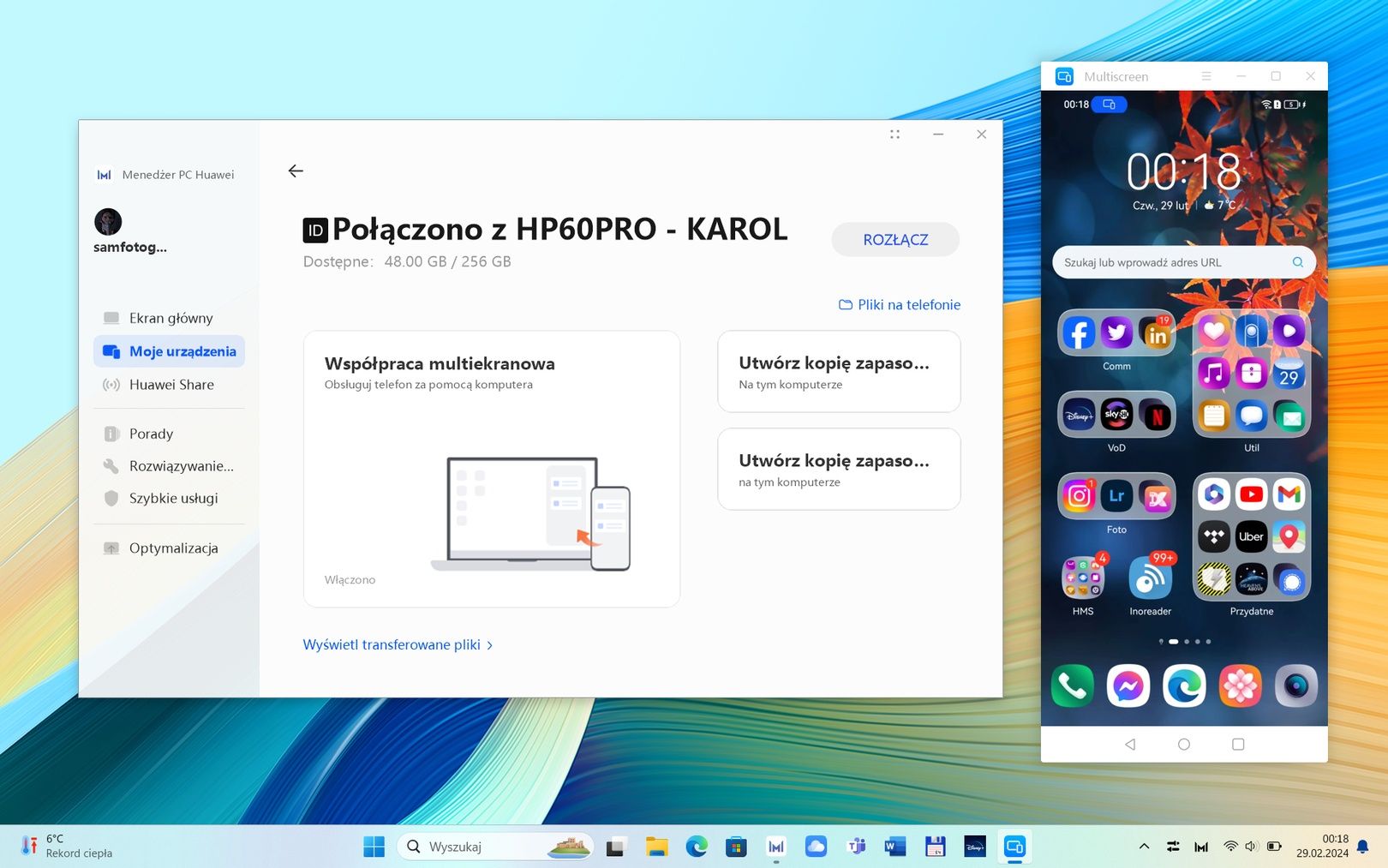Tap the phone's Home navigation button
1388x868 pixels.
pos(1184,745)
